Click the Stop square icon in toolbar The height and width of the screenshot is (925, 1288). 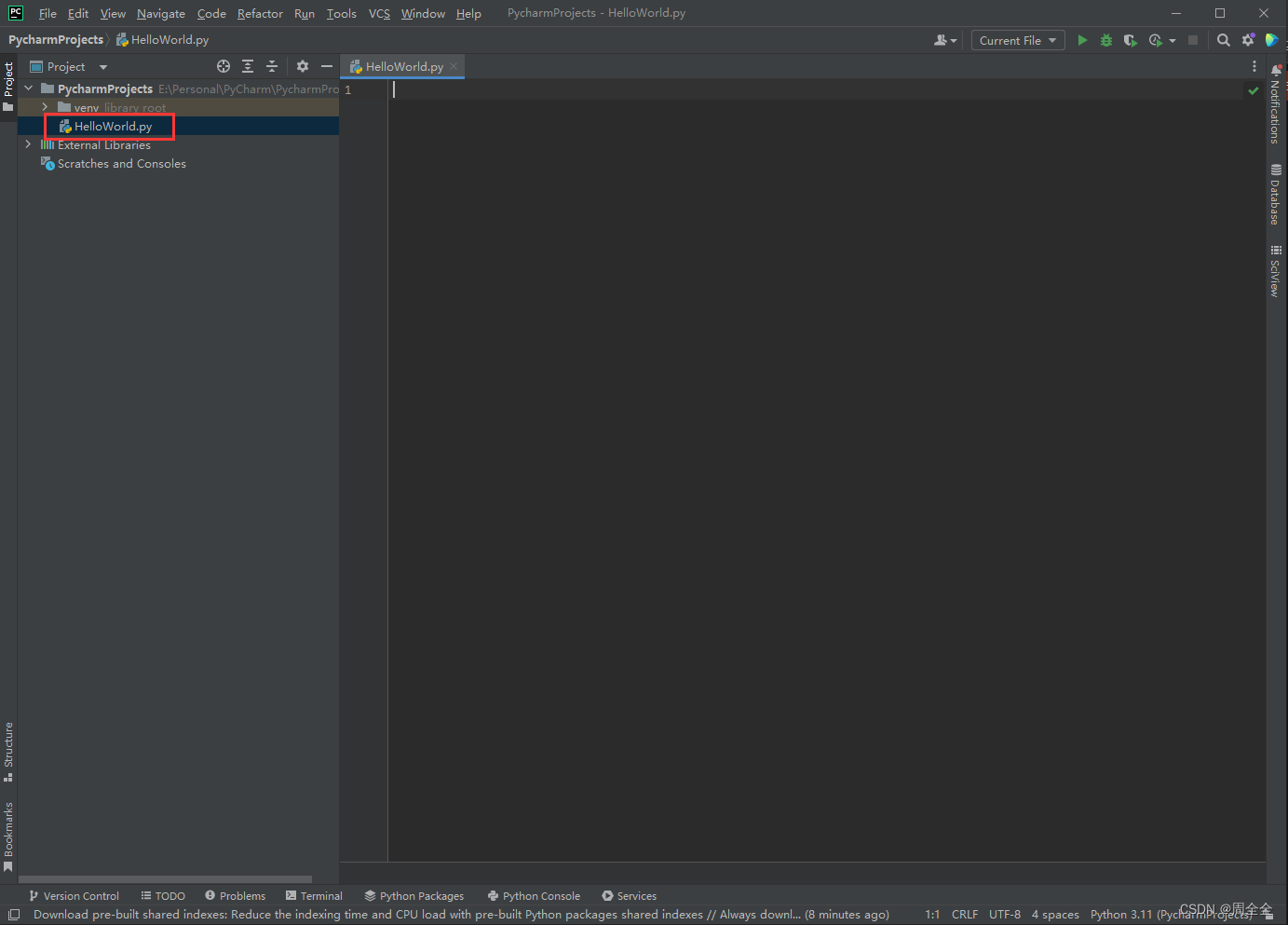pos(1193,40)
